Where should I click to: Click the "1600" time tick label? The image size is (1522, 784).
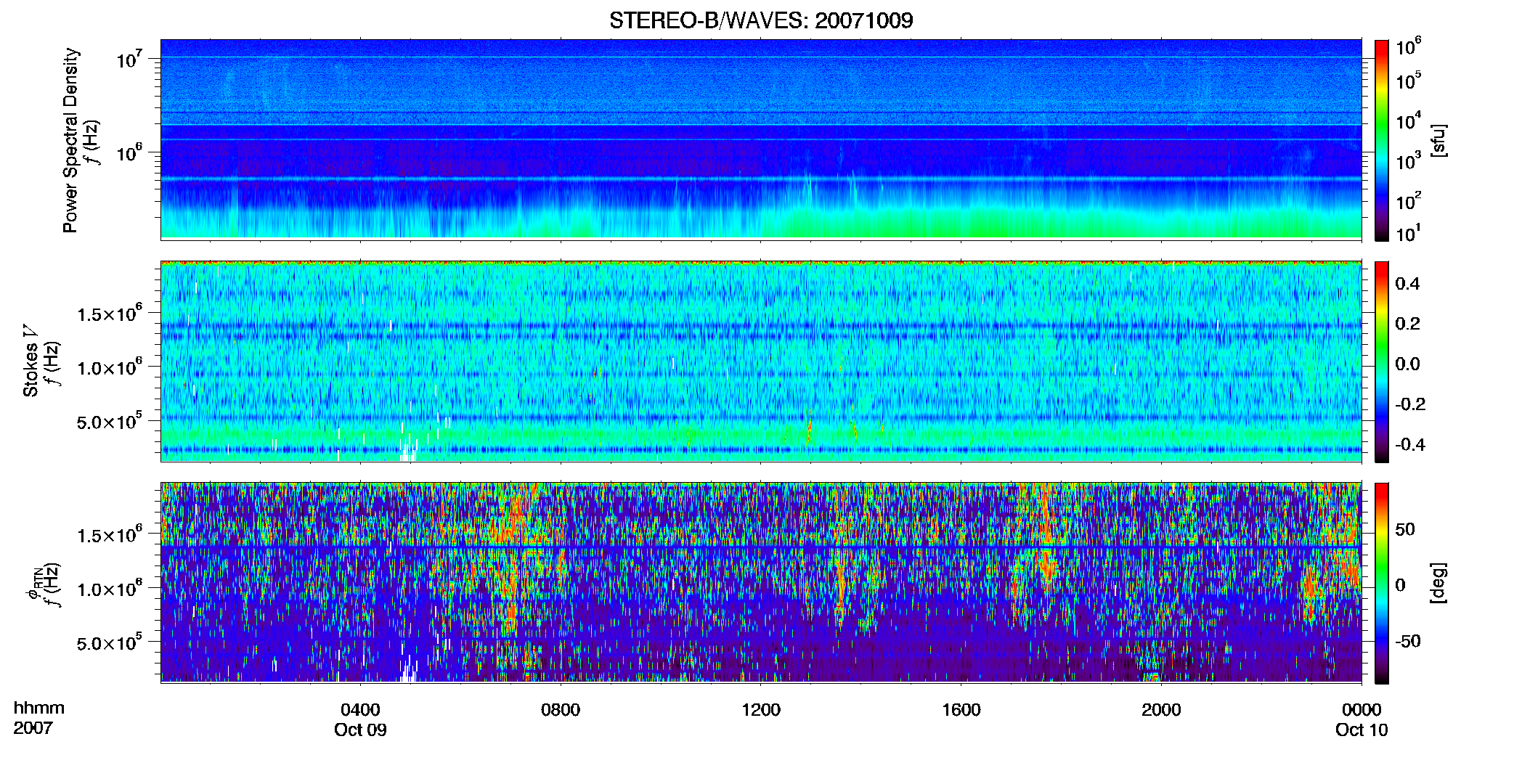[961, 710]
